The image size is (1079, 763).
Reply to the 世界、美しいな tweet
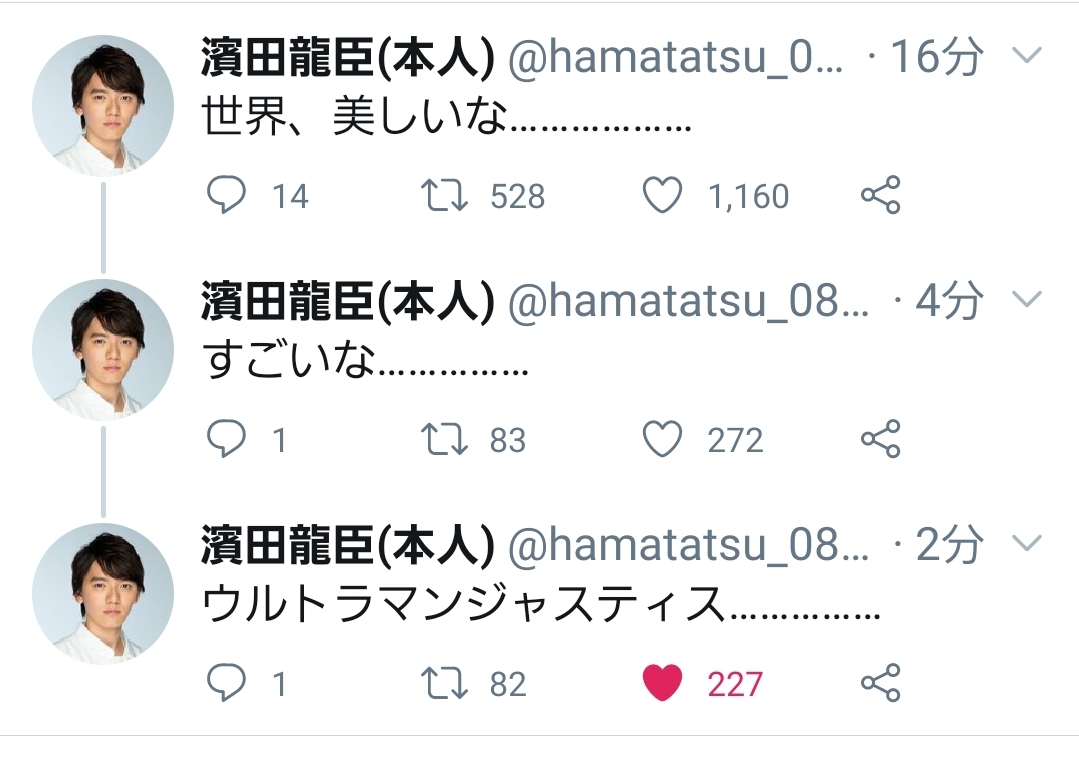pos(226,195)
